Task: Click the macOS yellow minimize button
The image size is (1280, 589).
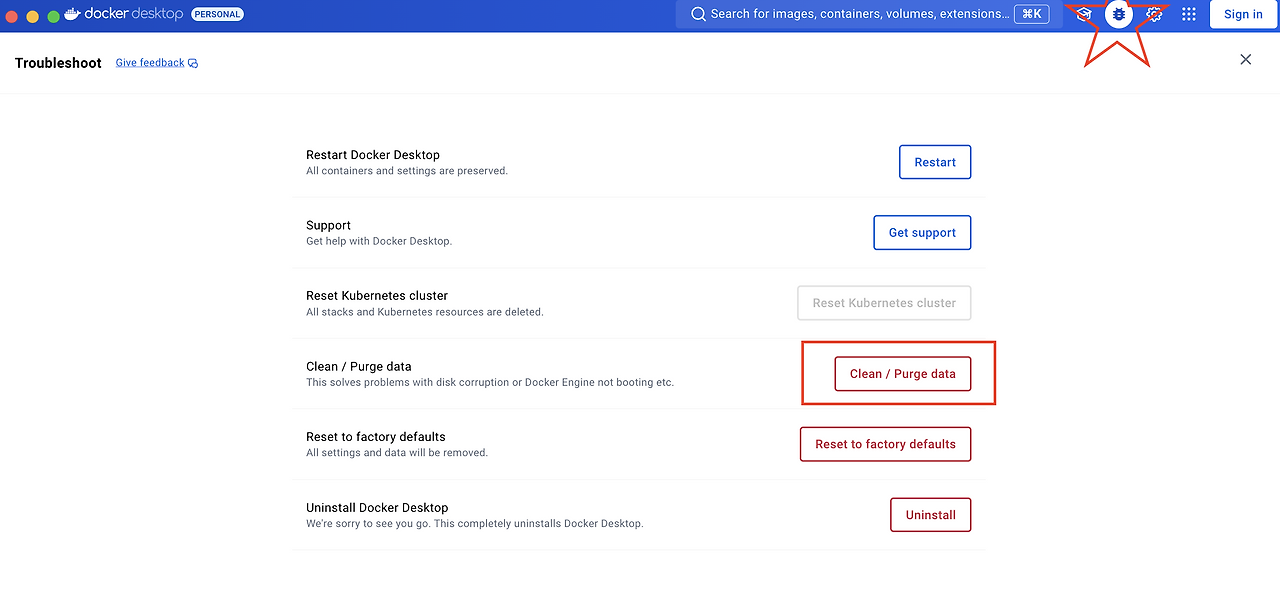Action: pos(33,16)
